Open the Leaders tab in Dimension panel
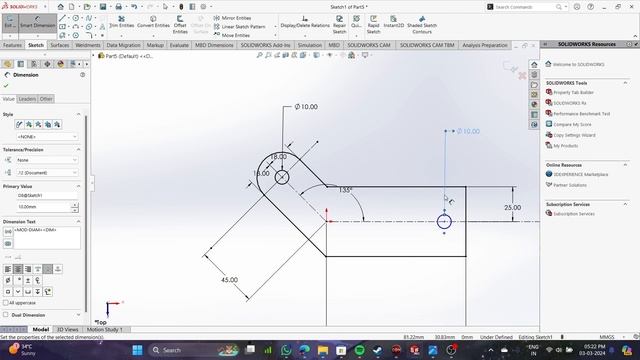 coord(27,99)
